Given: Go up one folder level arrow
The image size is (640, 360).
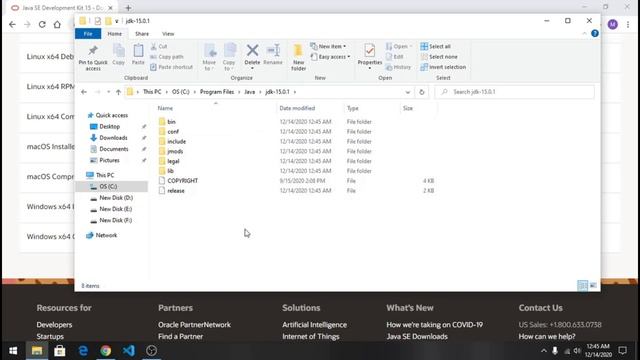Looking at the screenshot, I should (118, 92).
